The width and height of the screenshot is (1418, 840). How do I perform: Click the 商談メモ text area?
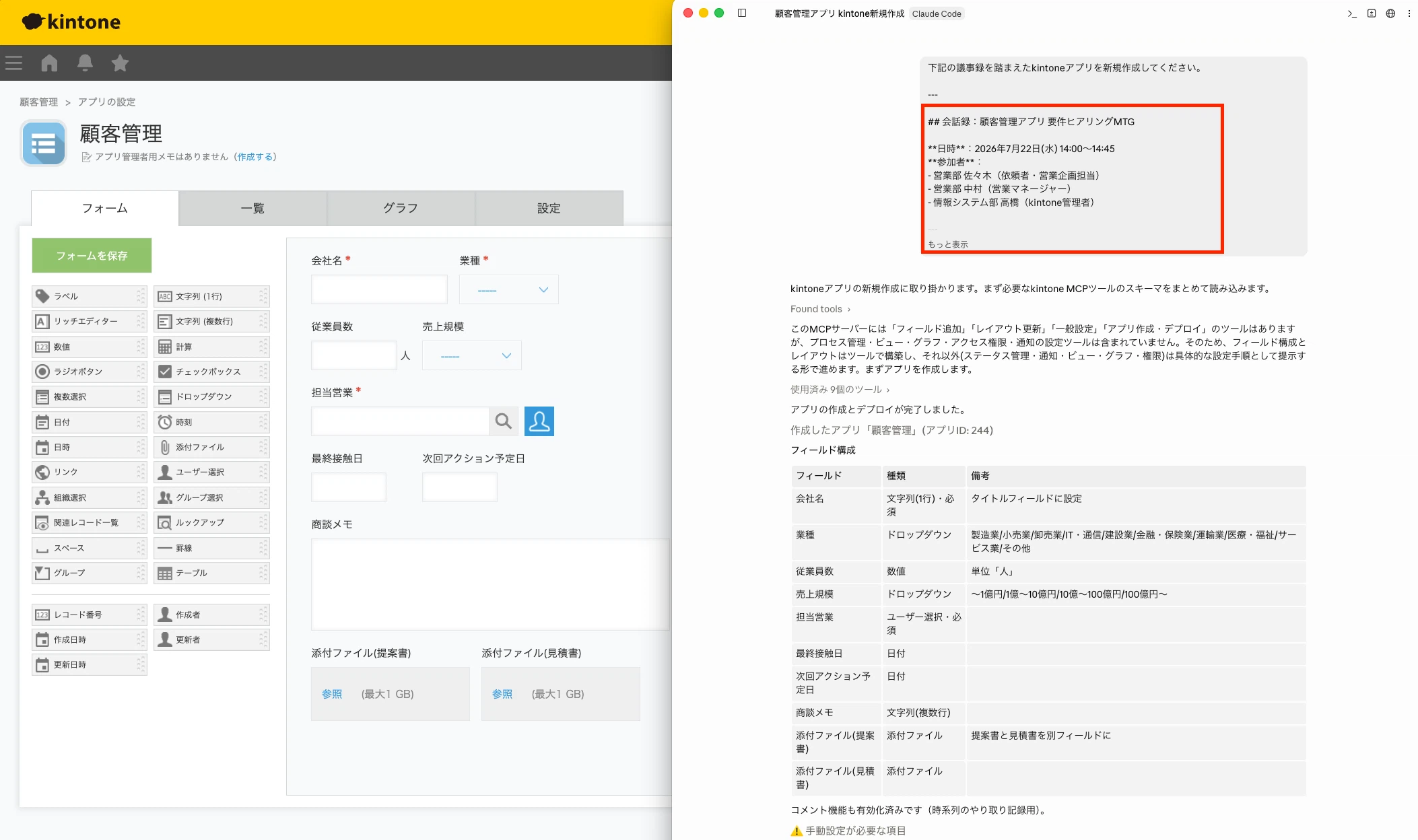coord(490,584)
